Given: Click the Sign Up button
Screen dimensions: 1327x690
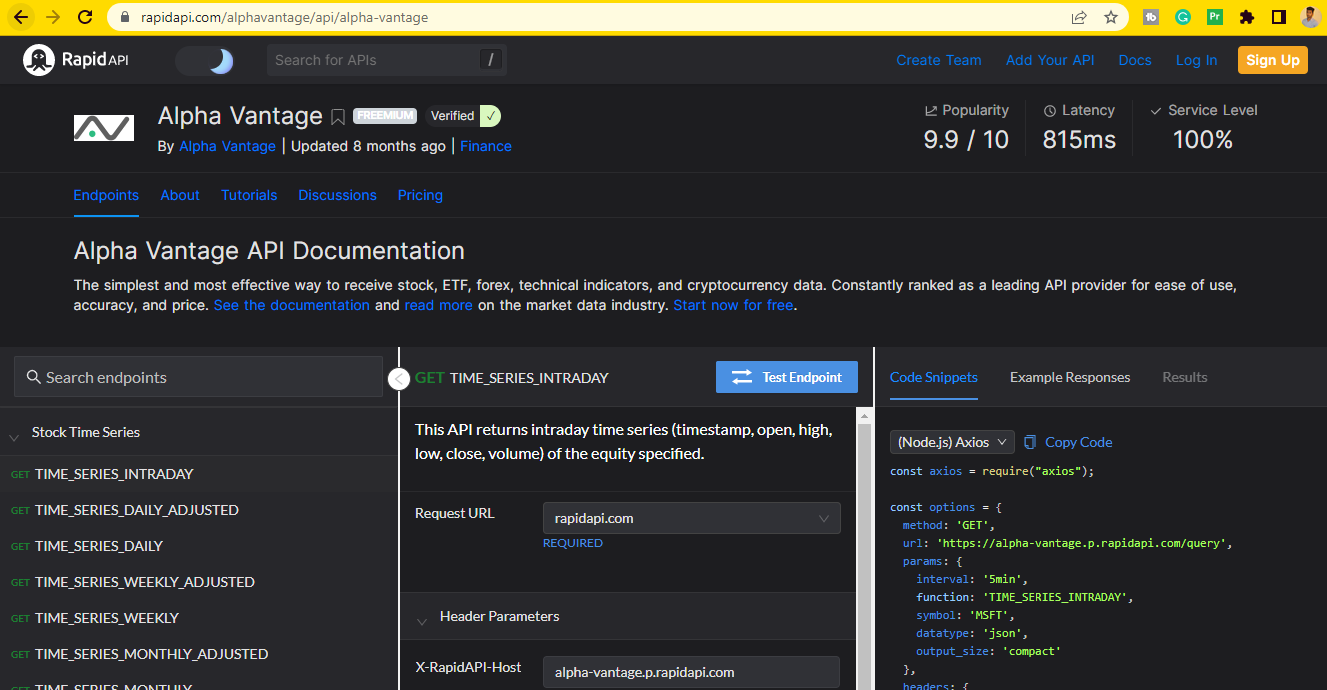Looking at the screenshot, I should coord(1273,60).
